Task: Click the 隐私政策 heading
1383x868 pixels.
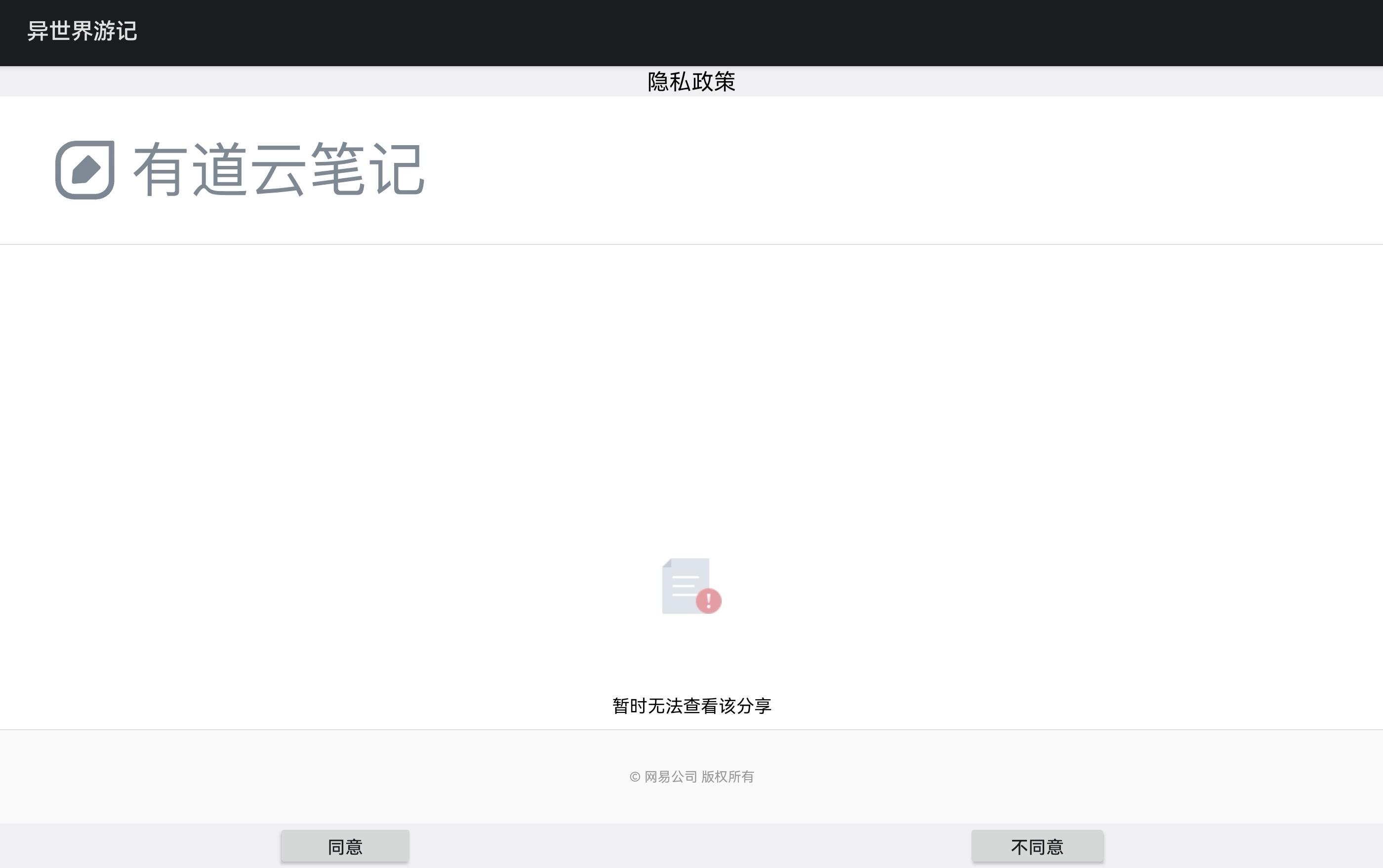Action: click(x=691, y=81)
